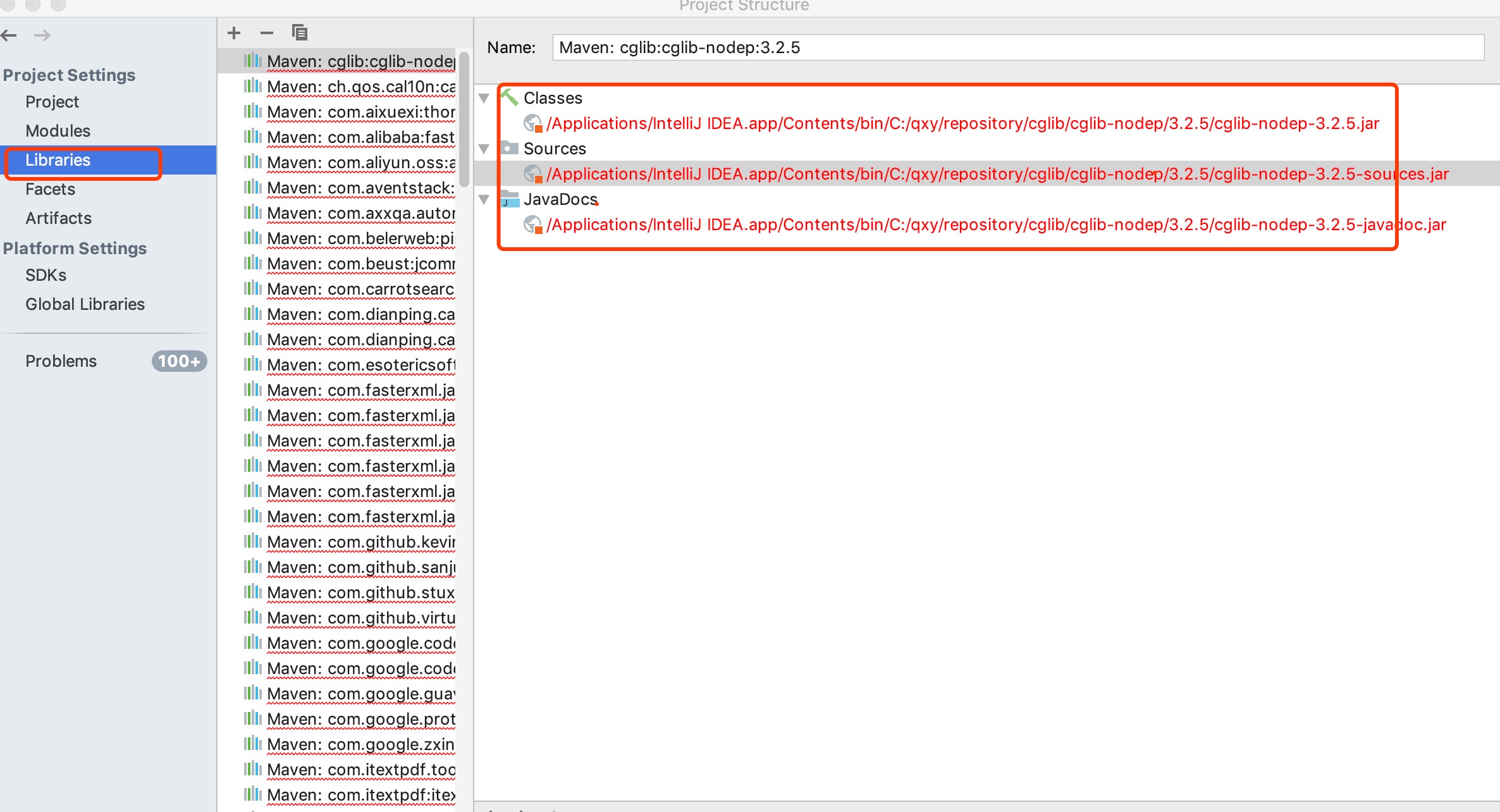1500x812 pixels.
Task: Click the library list vertical scrollbar
Action: pyautogui.click(x=464, y=120)
